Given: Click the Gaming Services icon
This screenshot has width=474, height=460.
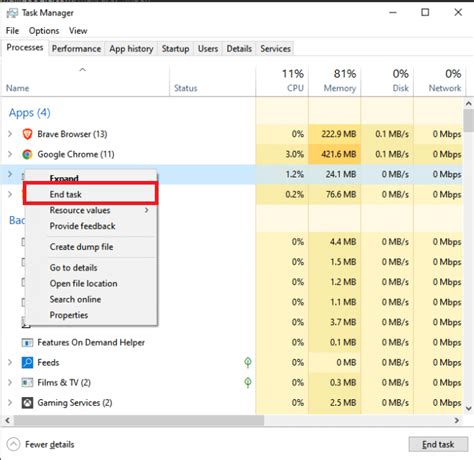Looking at the screenshot, I should [x=27, y=403].
